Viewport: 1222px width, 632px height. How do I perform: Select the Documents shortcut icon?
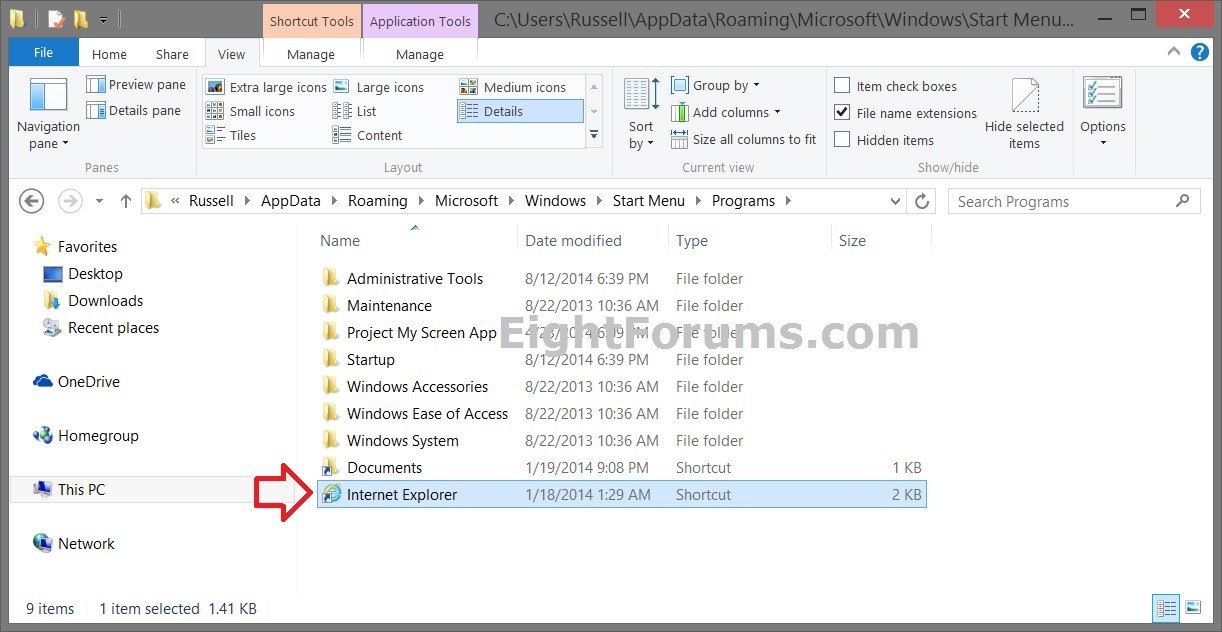(331, 468)
